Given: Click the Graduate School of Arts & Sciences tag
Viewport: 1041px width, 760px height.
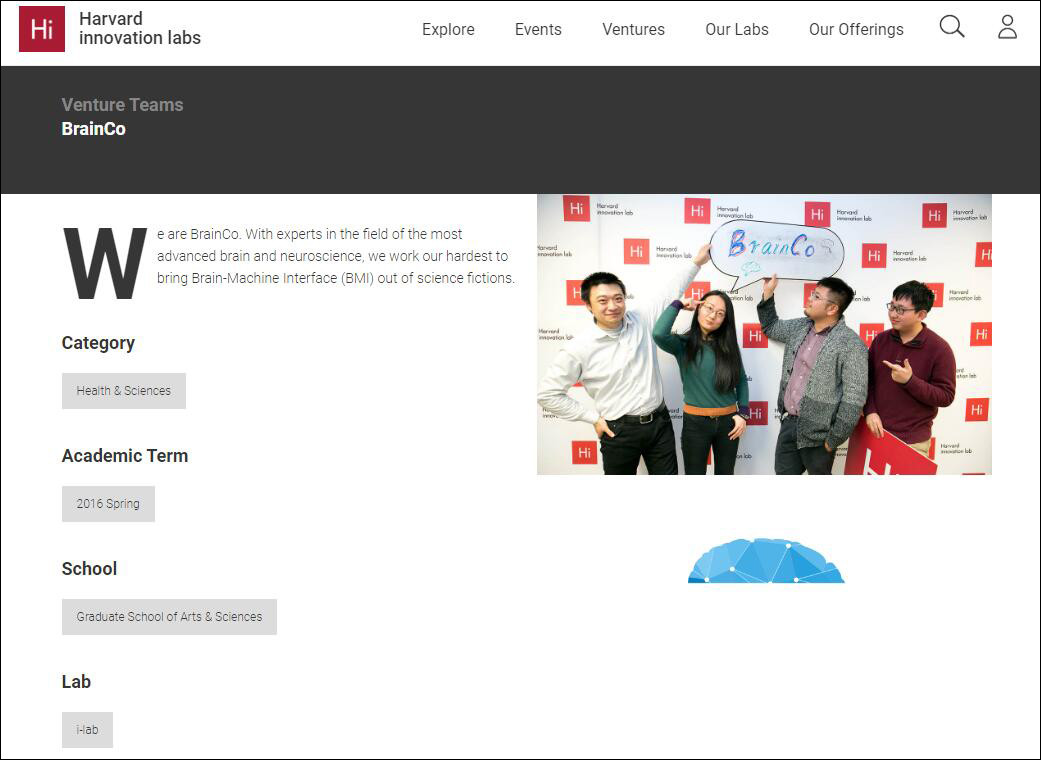Looking at the screenshot, I should 169,617.
